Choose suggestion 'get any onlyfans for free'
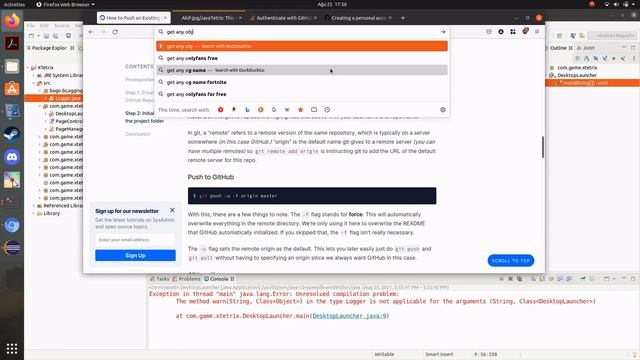This screenshot has height=360, width=640. (302, 94)
